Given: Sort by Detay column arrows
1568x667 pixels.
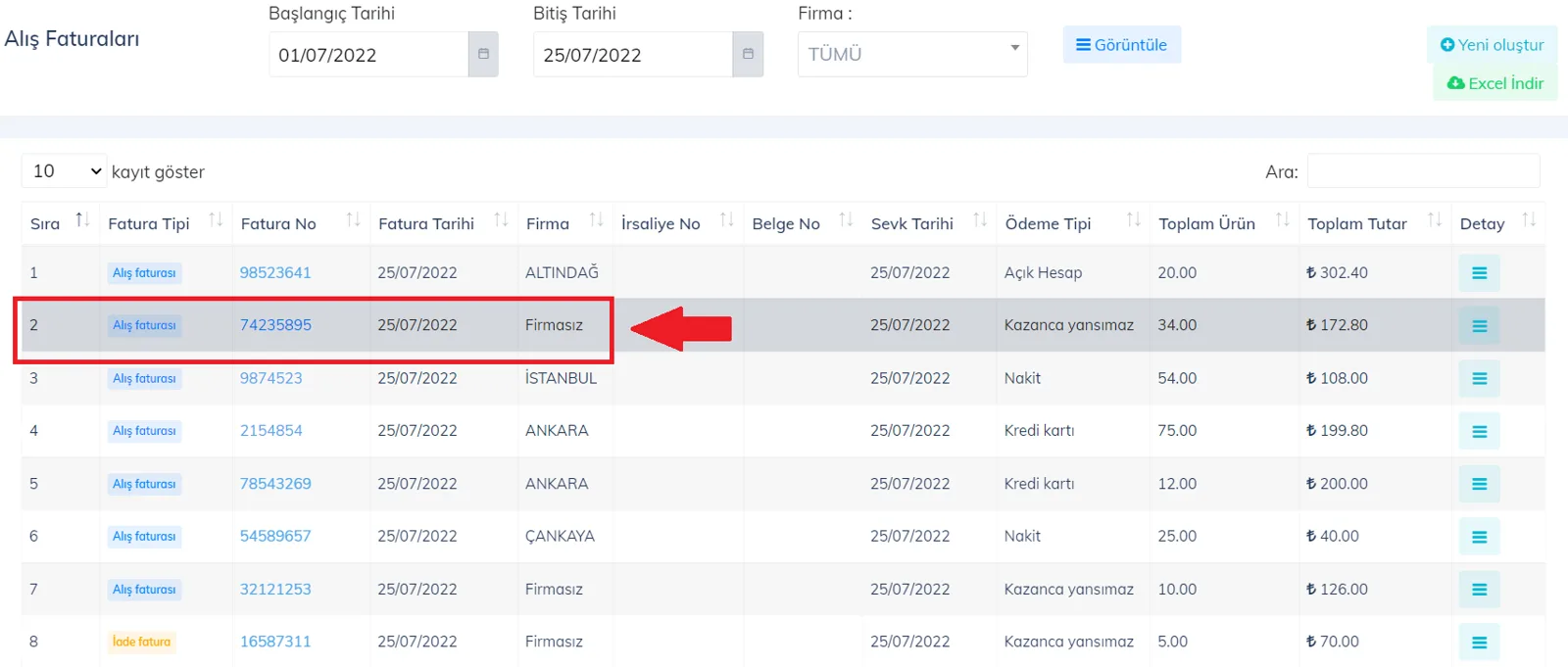Looking at the screenshot, I should (1529, 220).
